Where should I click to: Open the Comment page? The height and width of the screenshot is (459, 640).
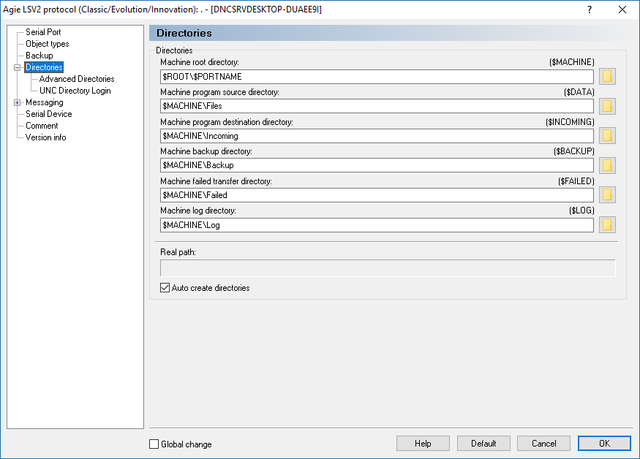point(42,126)
